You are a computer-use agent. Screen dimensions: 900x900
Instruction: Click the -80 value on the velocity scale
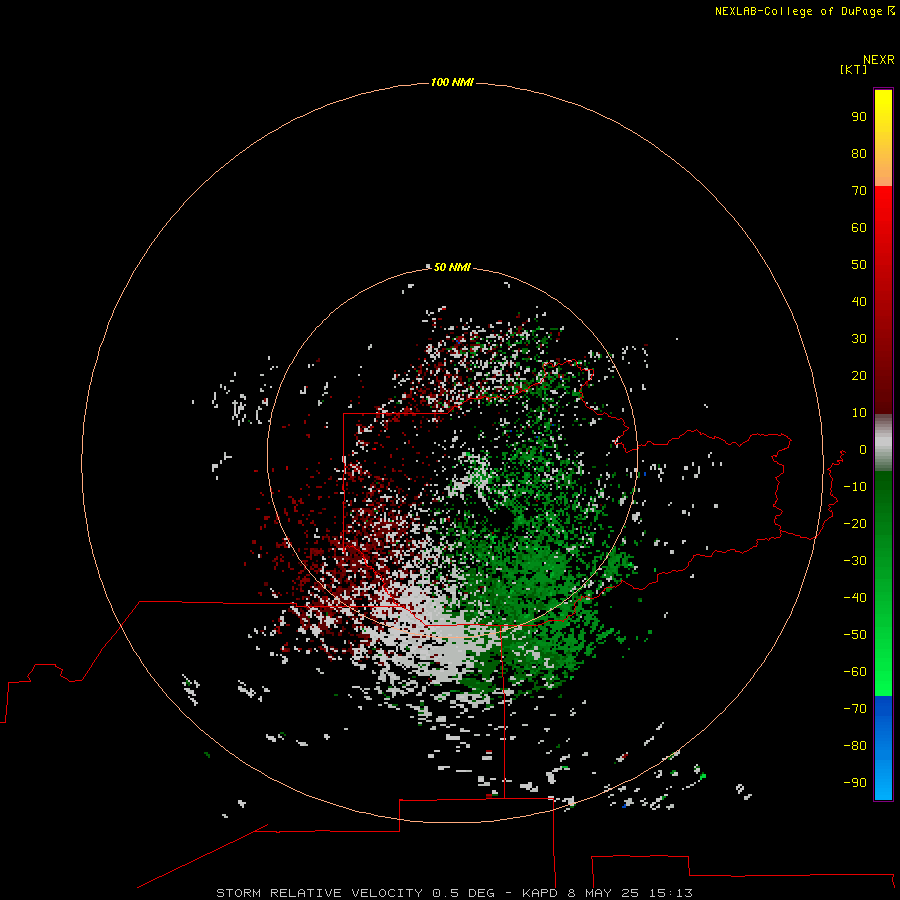855,746
